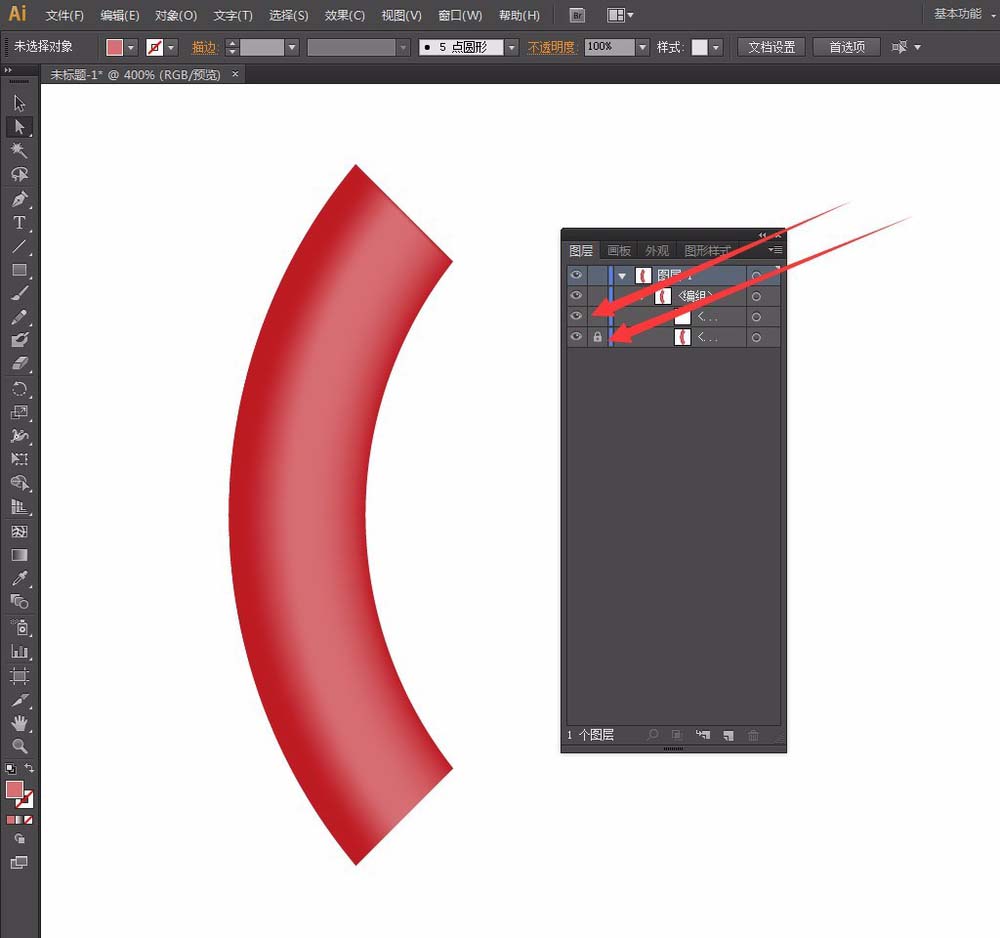The height and width of the screenshot is (938, 1000).
Task: Open the Layers panel flyout menu
Action: 776,250
